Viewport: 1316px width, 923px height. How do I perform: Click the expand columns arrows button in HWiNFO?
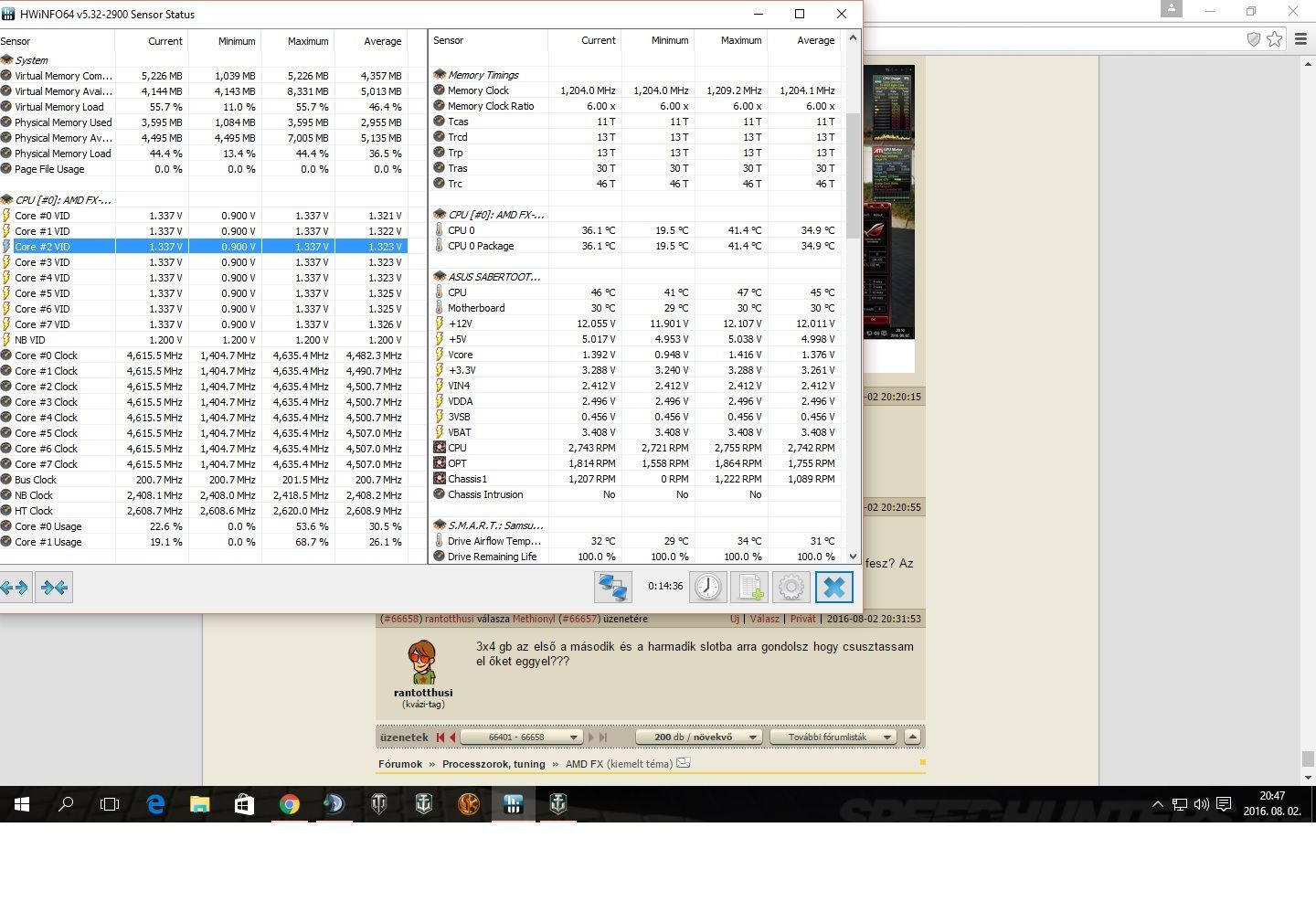point(15,588)
